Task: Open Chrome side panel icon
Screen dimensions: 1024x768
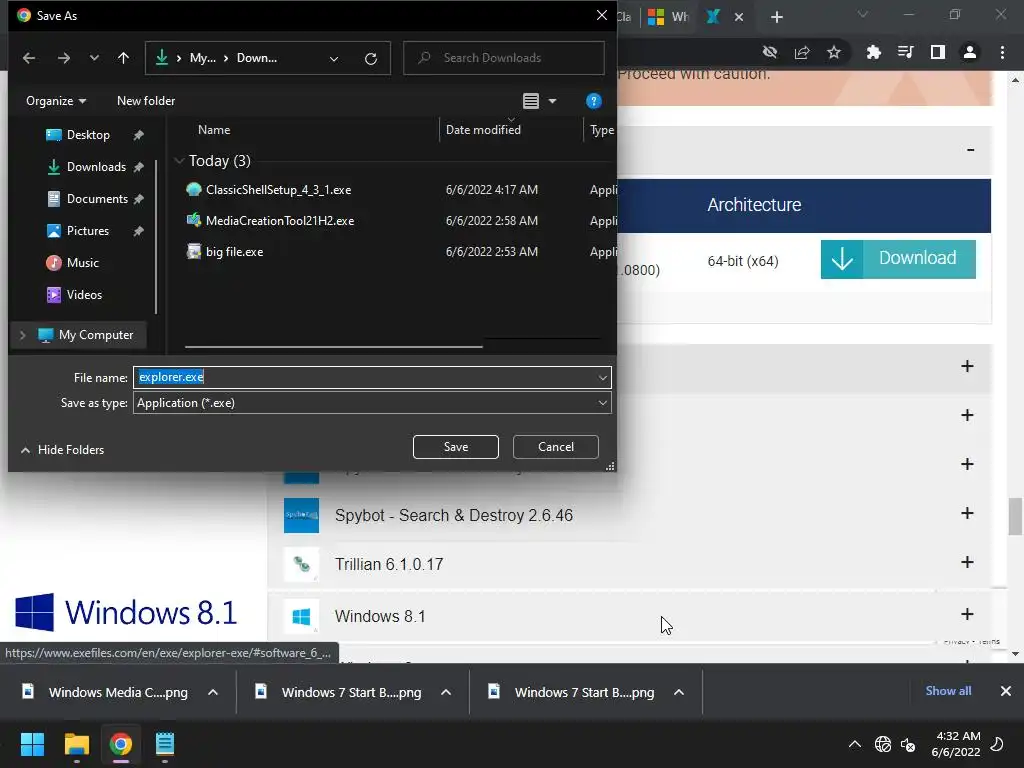Action: [938, 52]
